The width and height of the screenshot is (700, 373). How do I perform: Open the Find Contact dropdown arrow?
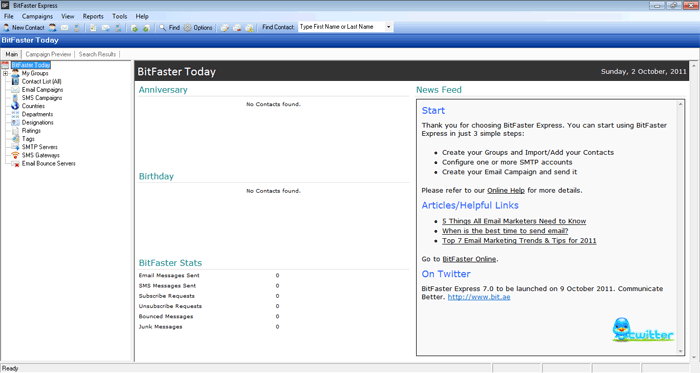[388, 27]
